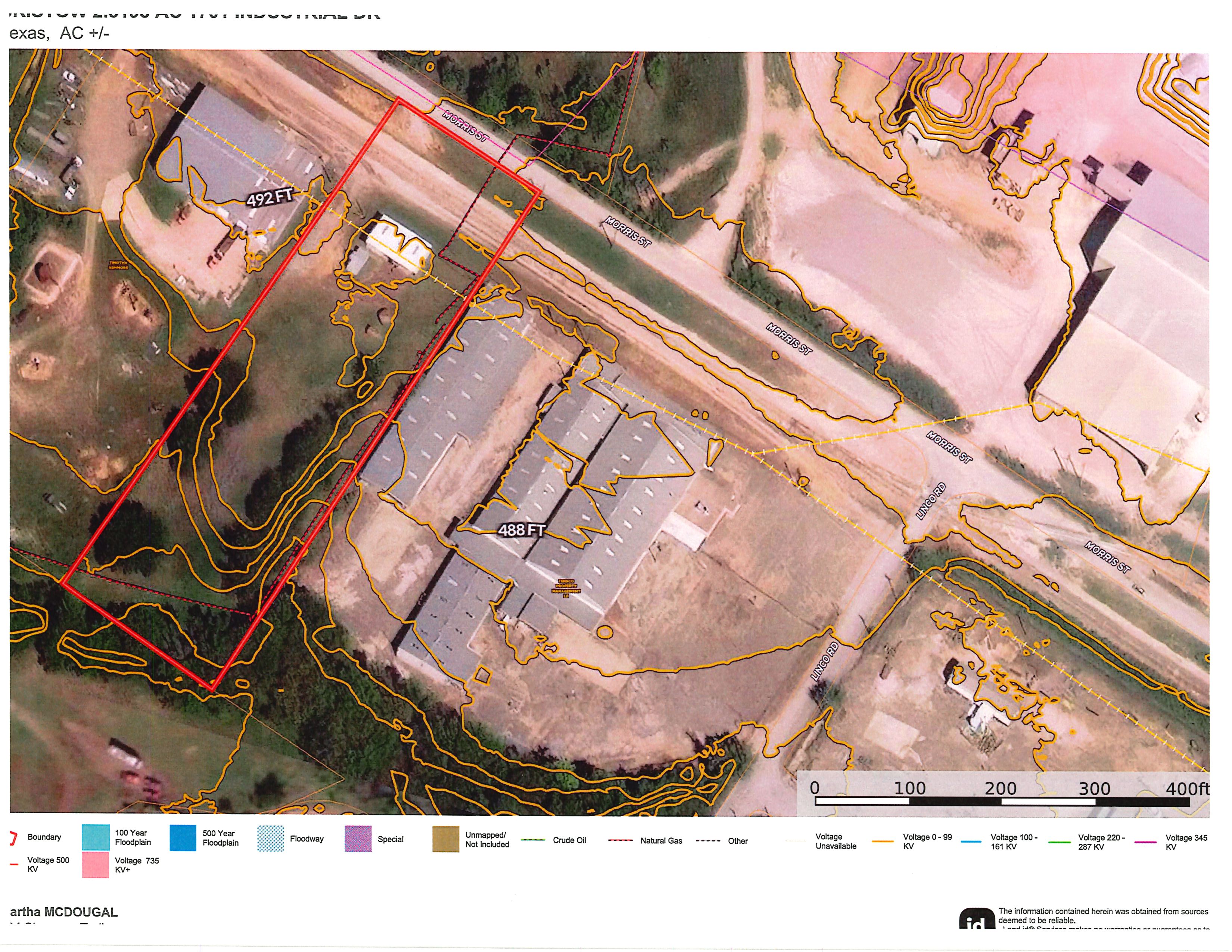Image resolution: width=1232 pixels, height=952 pixels.
Task: Click the '0' mark on scale bar
Action: click(815, 787)
